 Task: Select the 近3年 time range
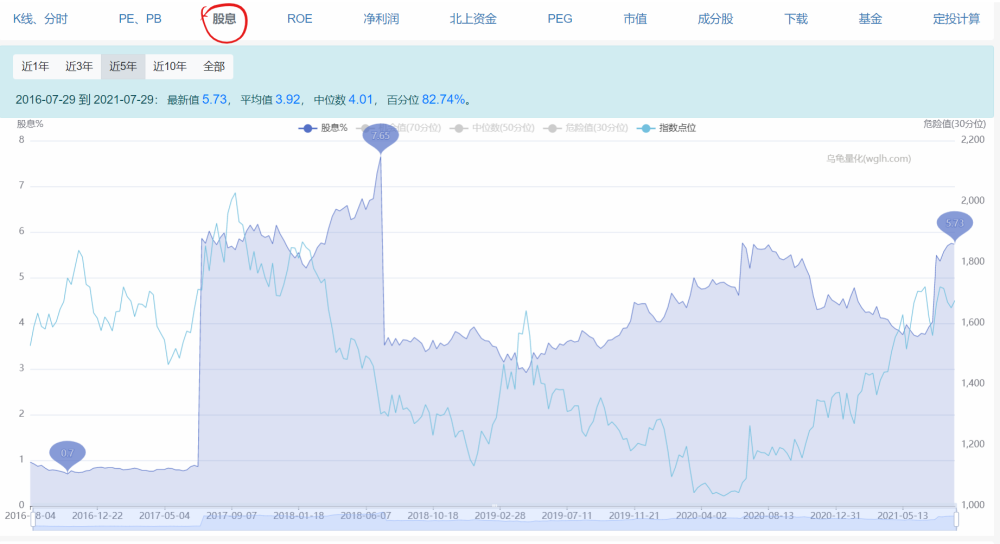pyautogui.click(x=79, y=66)
